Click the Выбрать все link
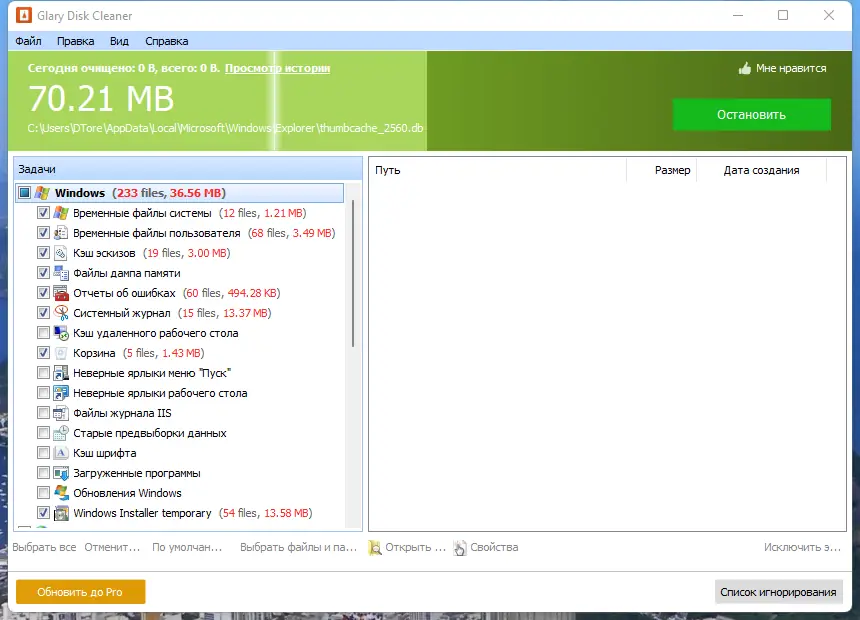860x620 pixels. click(44, 548)
